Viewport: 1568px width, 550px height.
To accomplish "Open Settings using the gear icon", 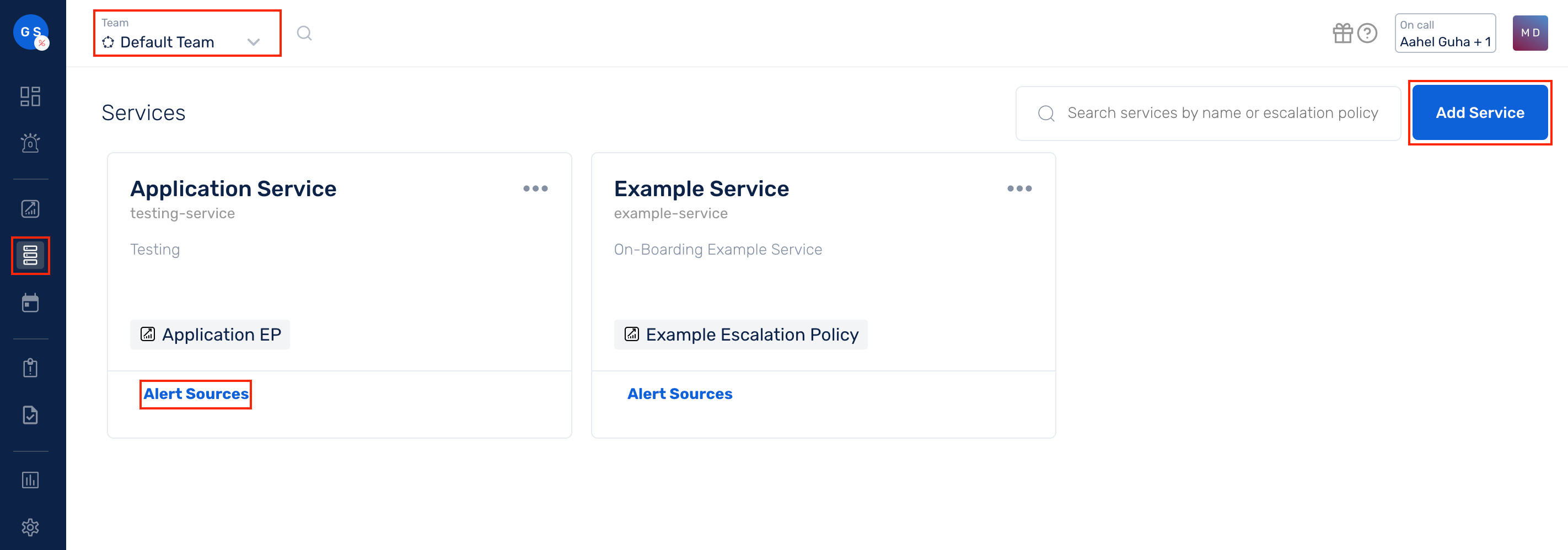I will (x=30, y=527).
